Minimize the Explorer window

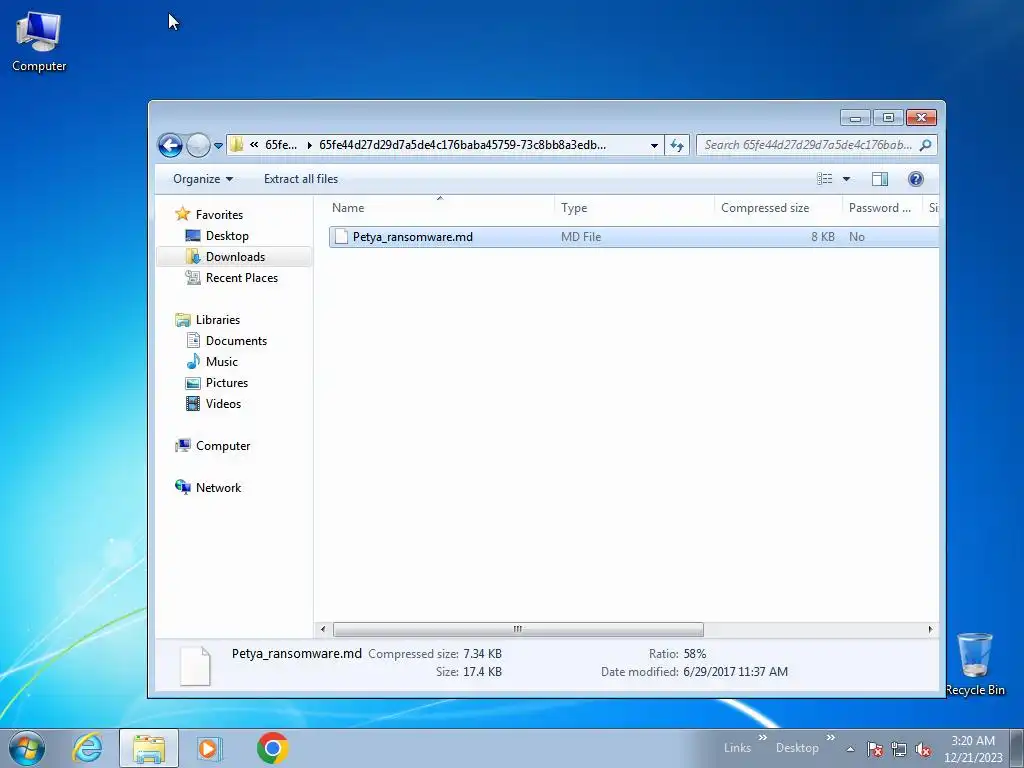[x=856, y=118]
